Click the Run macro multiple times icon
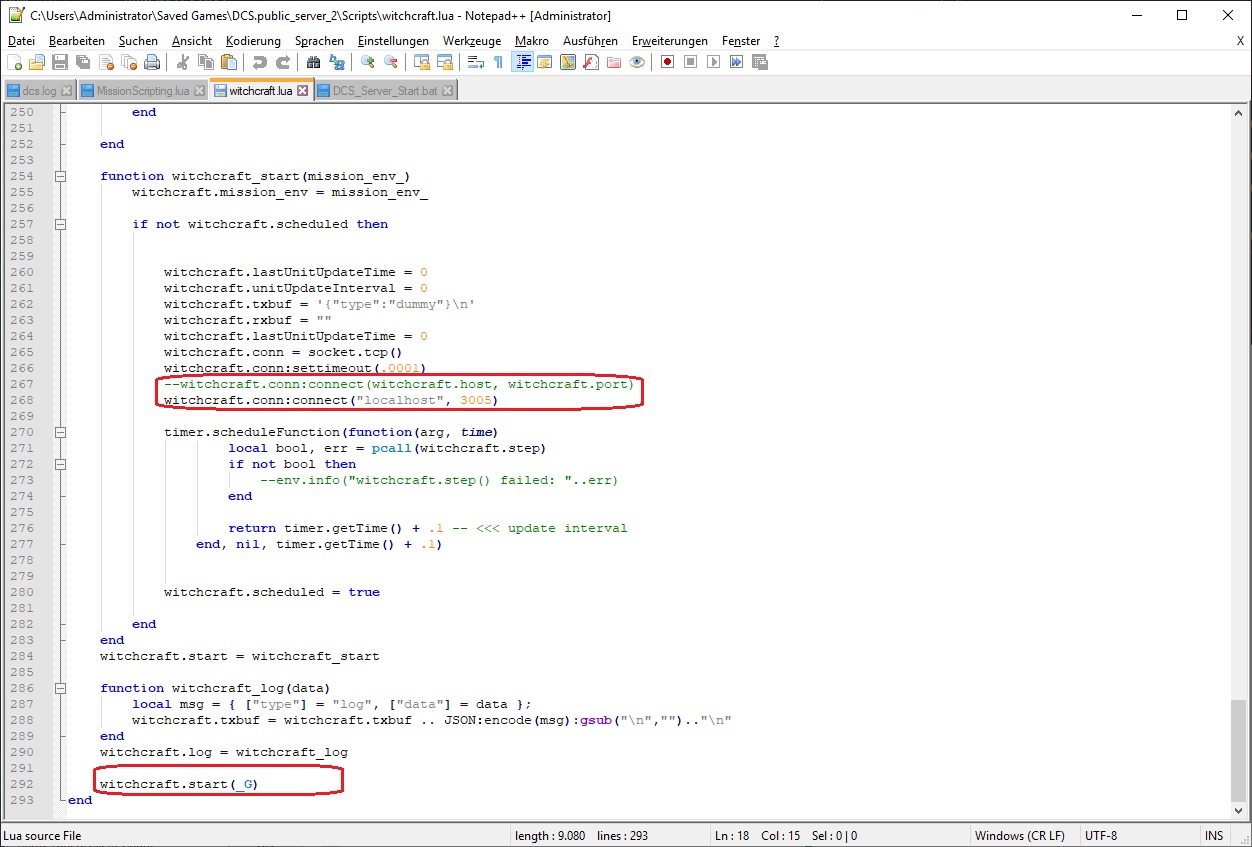1252x847 pixels. point(736,62)
